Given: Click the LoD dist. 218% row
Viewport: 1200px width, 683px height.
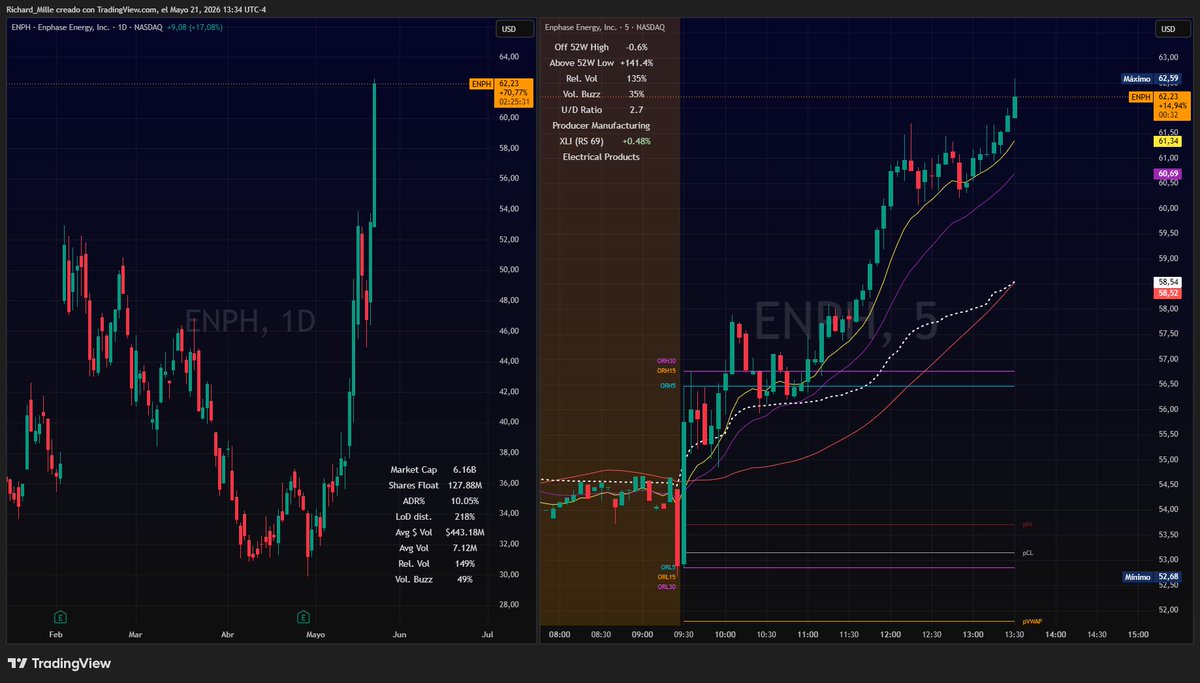Looking at the screenshot, I should (433, 516).
